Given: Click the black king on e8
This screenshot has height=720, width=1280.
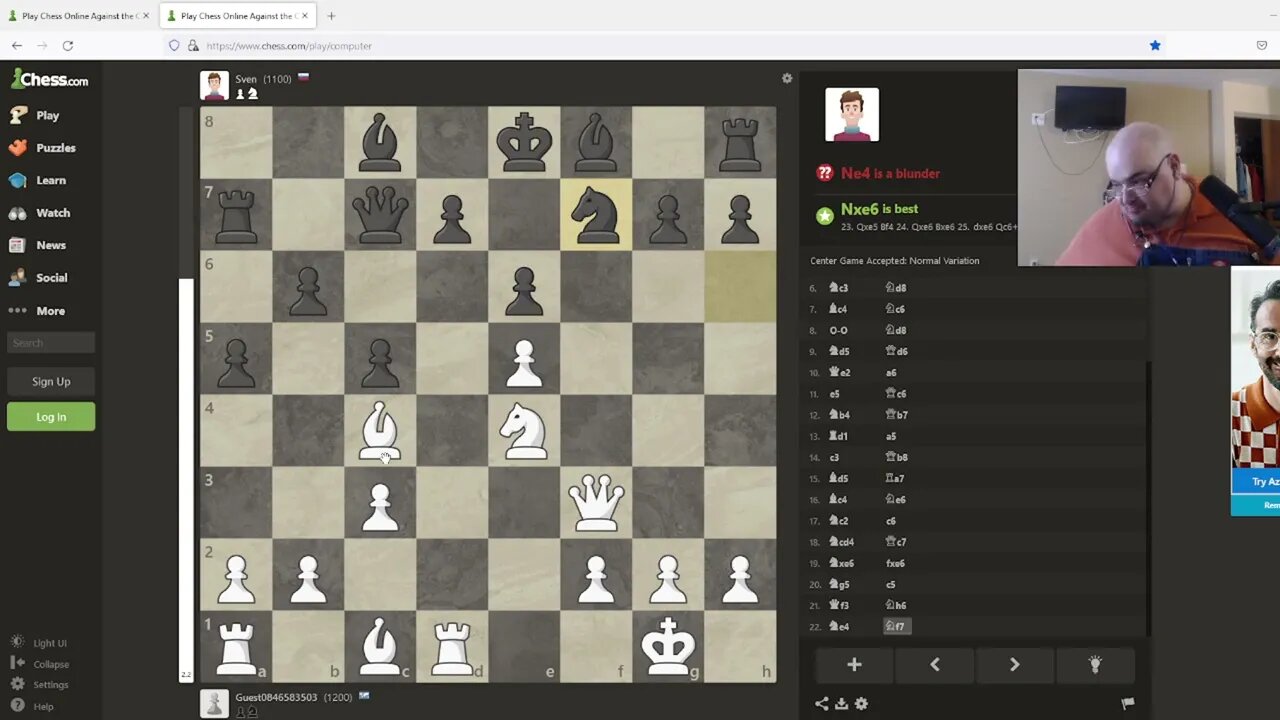Looking at the screenshot, I should 524,142.
